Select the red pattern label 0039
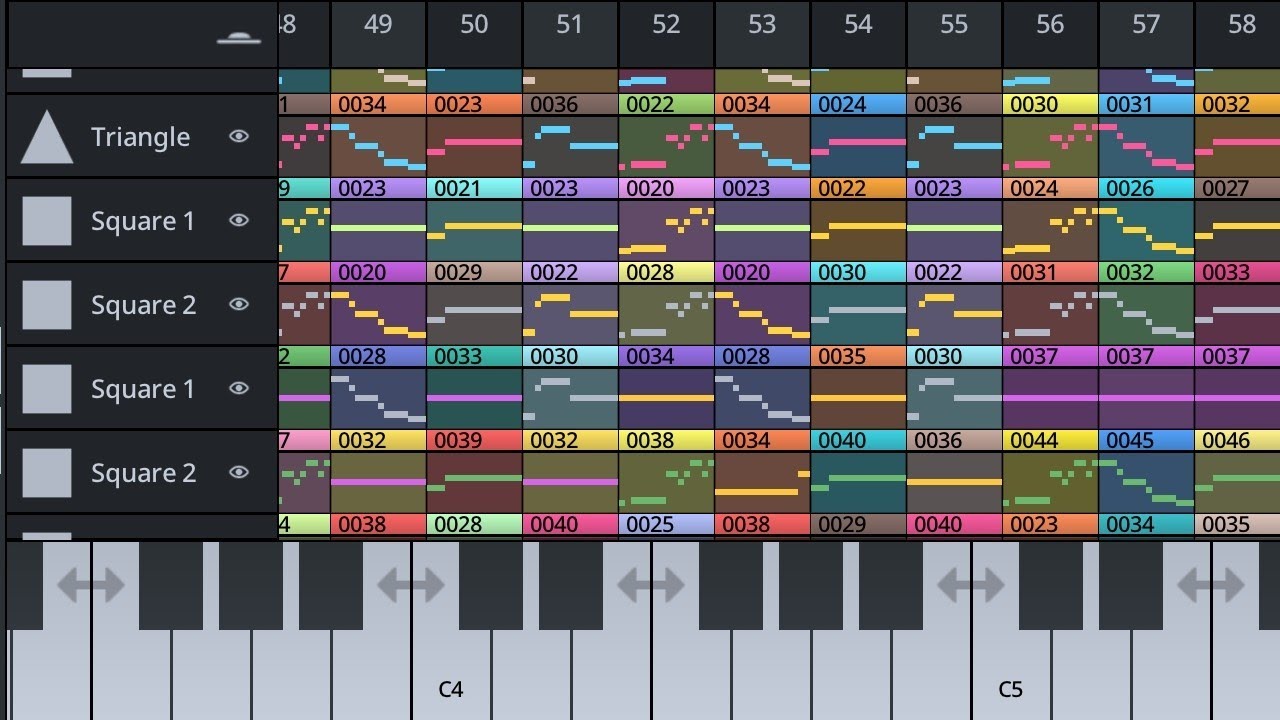The image size is (1280, 720). click(474, 440)
